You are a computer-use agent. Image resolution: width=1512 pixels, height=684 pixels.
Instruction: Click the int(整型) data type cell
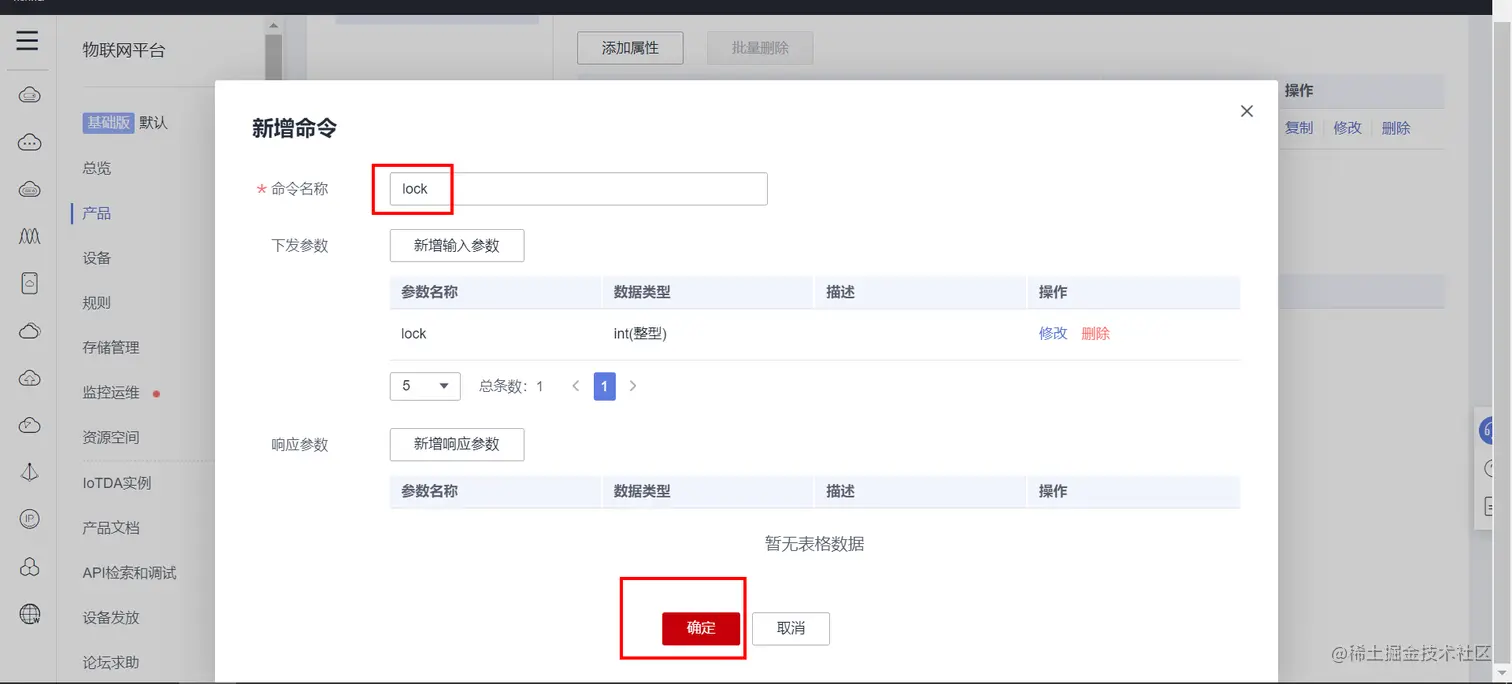[x=640, y=334]
